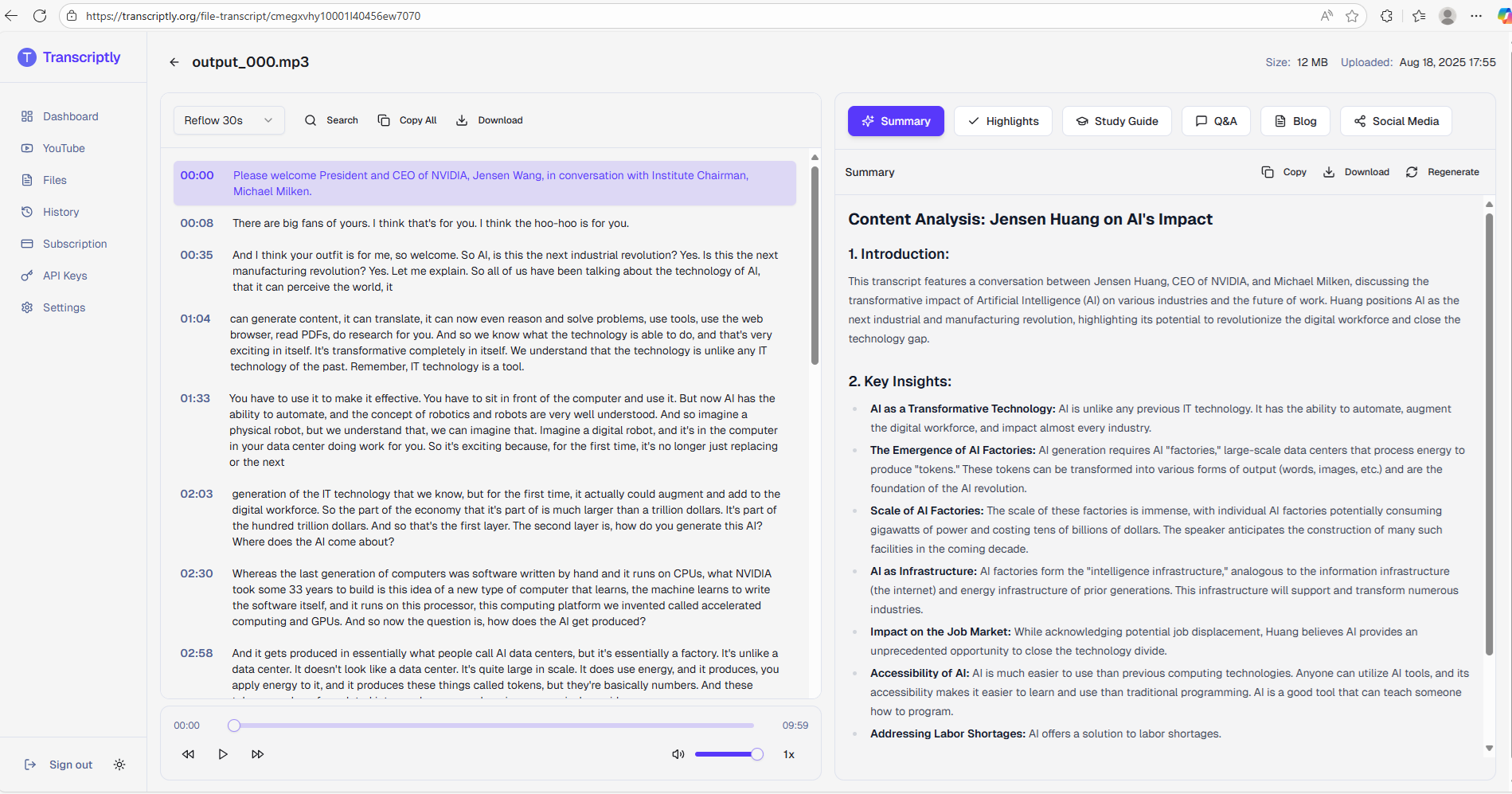Open API Keys in sidebar
Screen dimensions: 1512x794
point(55,276)
